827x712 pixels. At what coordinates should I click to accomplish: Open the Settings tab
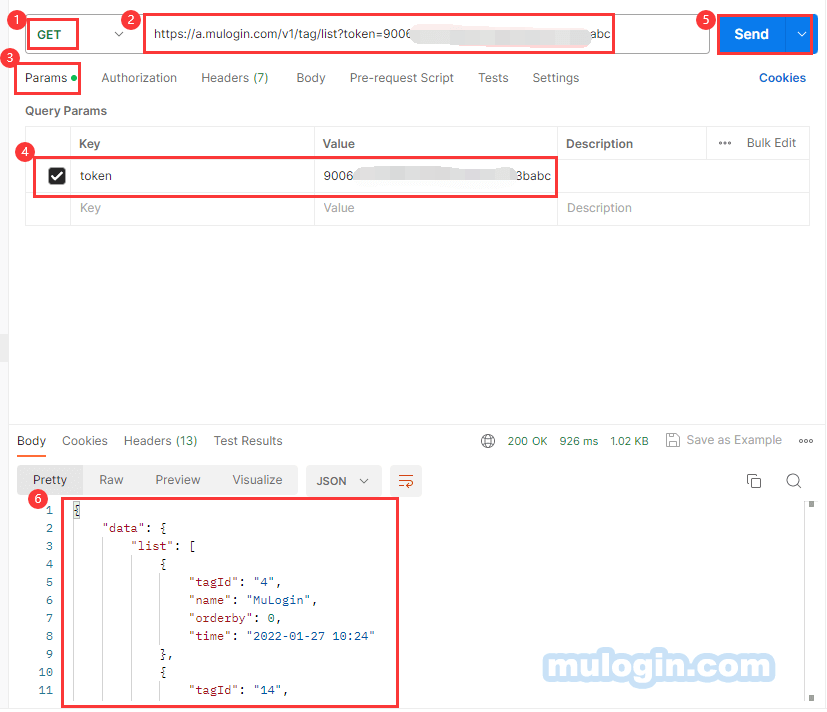pyautogui.click(x=555, y=78)
